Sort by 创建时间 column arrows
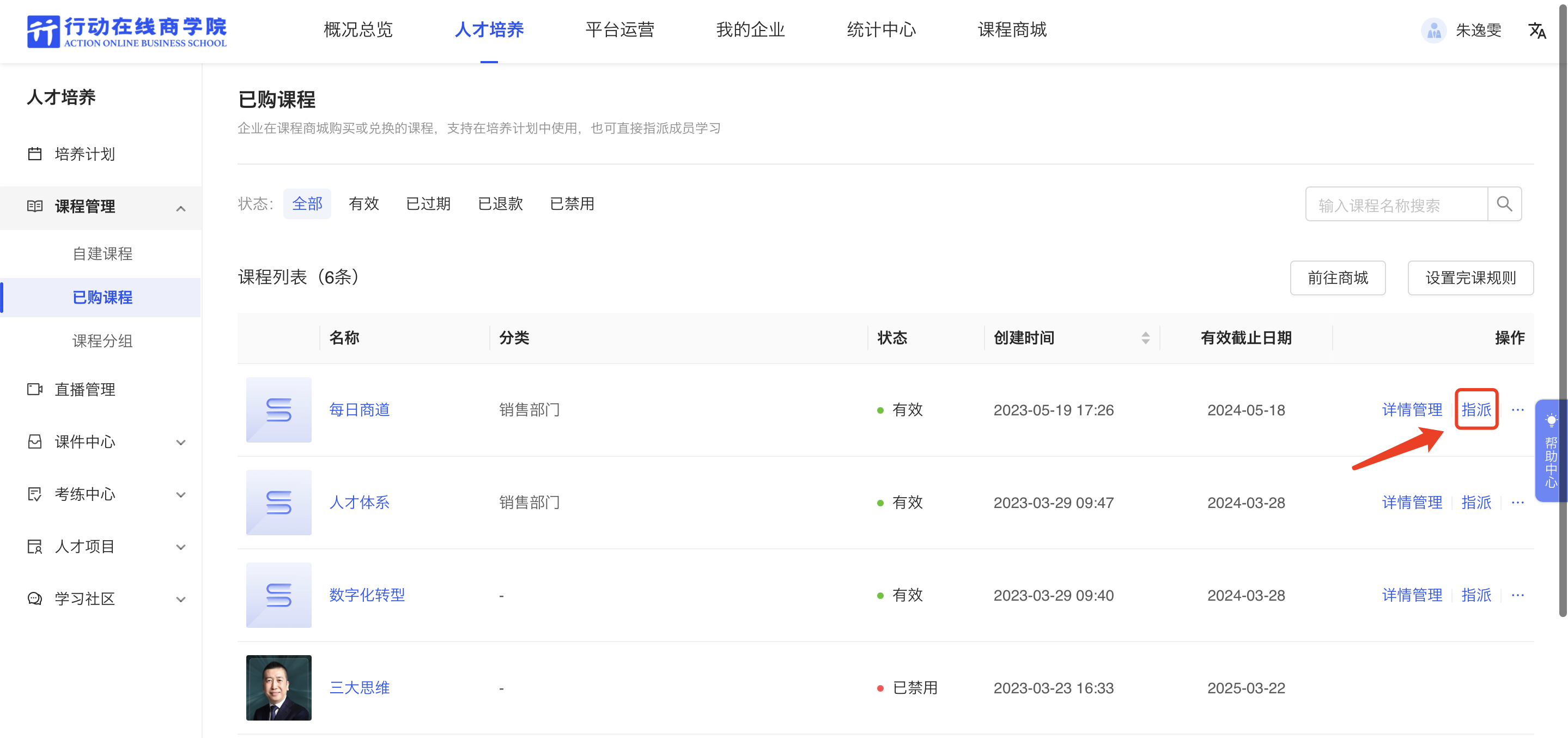Screen dimensions: 1568x738 (x=1145, y=338)
